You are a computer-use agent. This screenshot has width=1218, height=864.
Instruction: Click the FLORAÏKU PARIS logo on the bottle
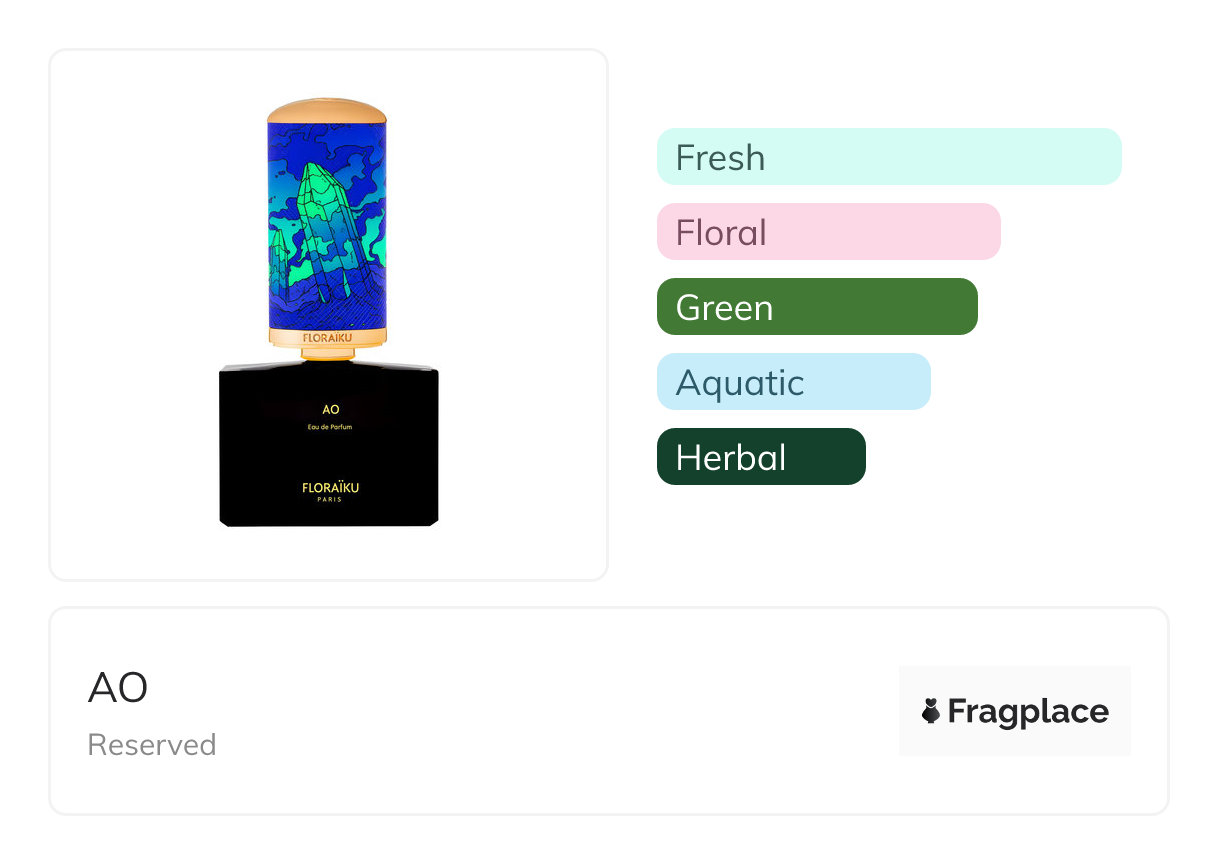coord(330,491)
